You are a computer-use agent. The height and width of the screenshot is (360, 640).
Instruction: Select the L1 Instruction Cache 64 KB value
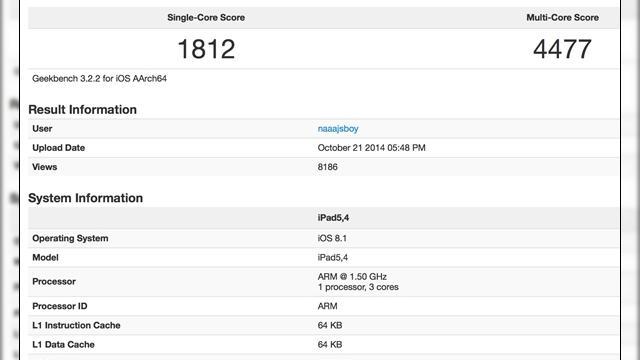click(x=330, y=325)
